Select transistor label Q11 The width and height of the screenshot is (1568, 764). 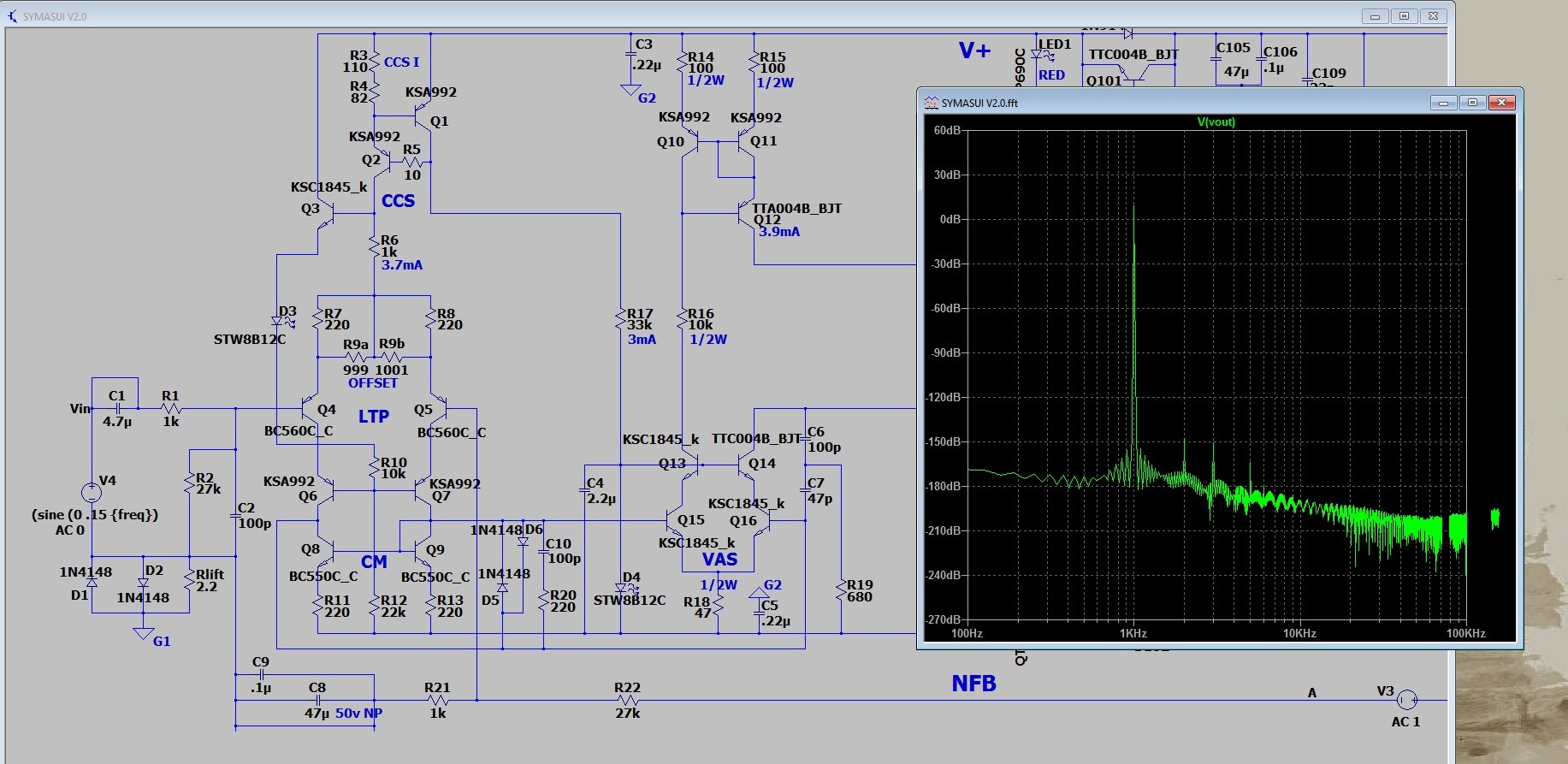coord(764,141)
